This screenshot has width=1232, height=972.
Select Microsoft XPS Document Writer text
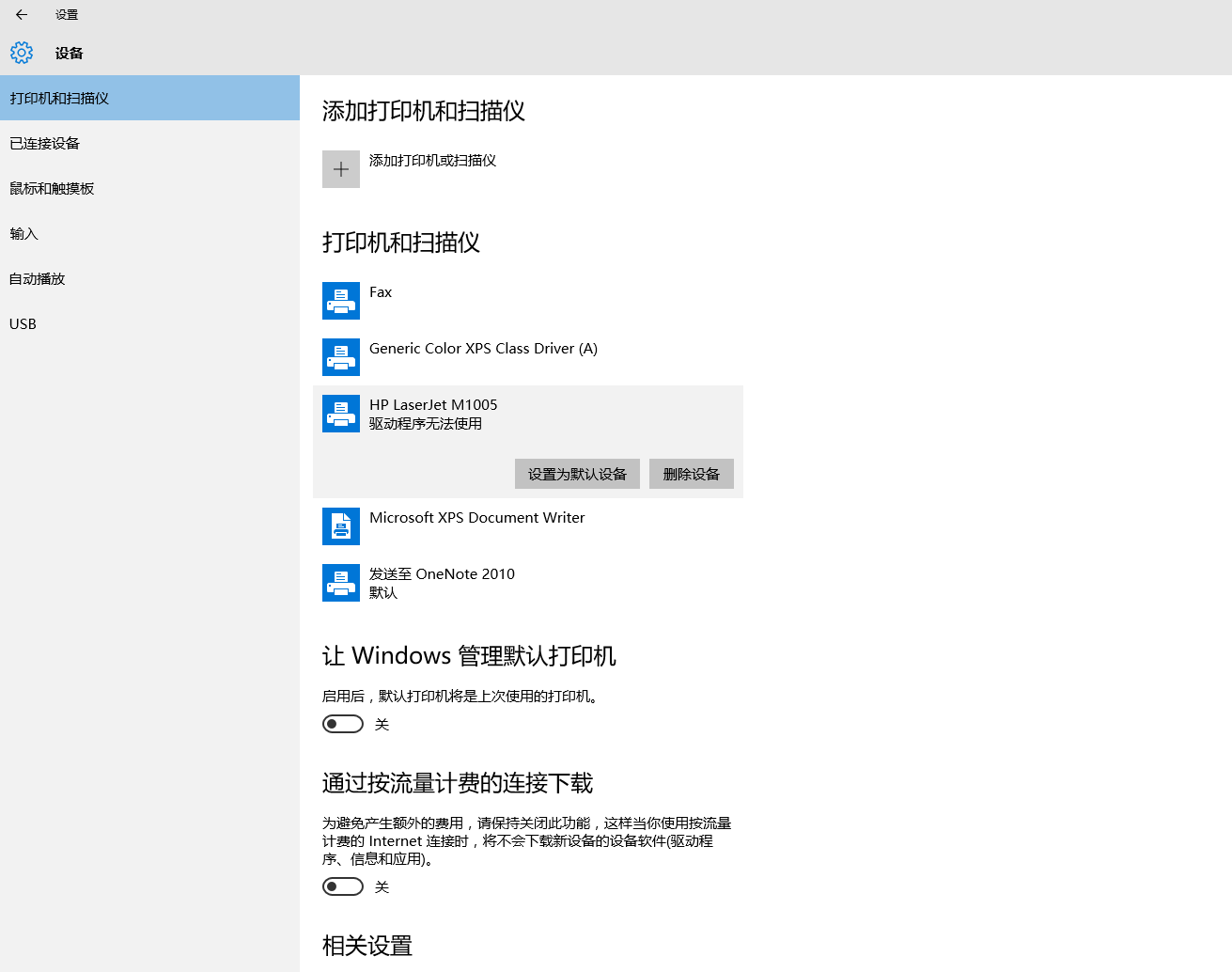click(x=476, y=518)
